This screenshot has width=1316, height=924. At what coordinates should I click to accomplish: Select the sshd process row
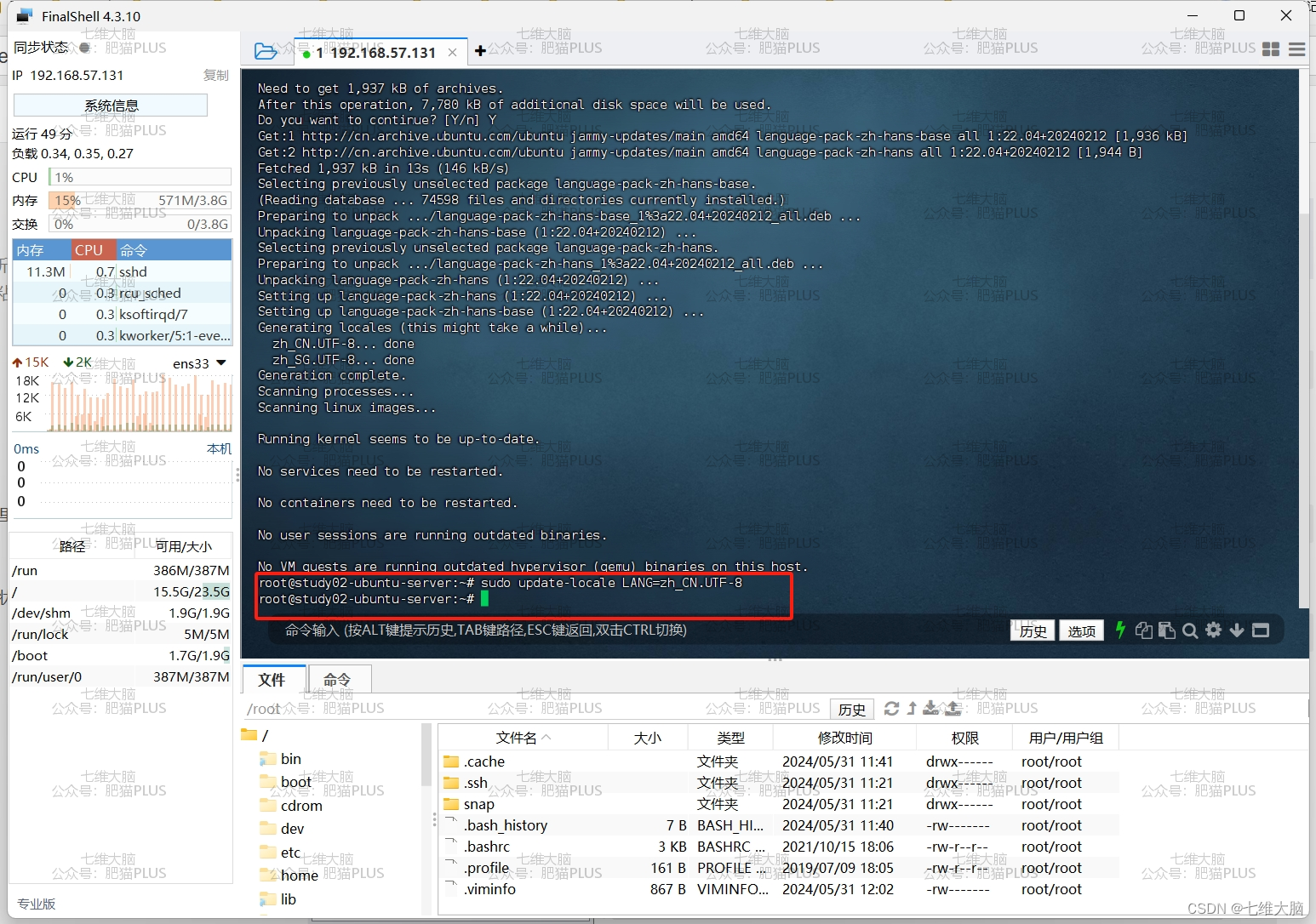pos(123,271)
